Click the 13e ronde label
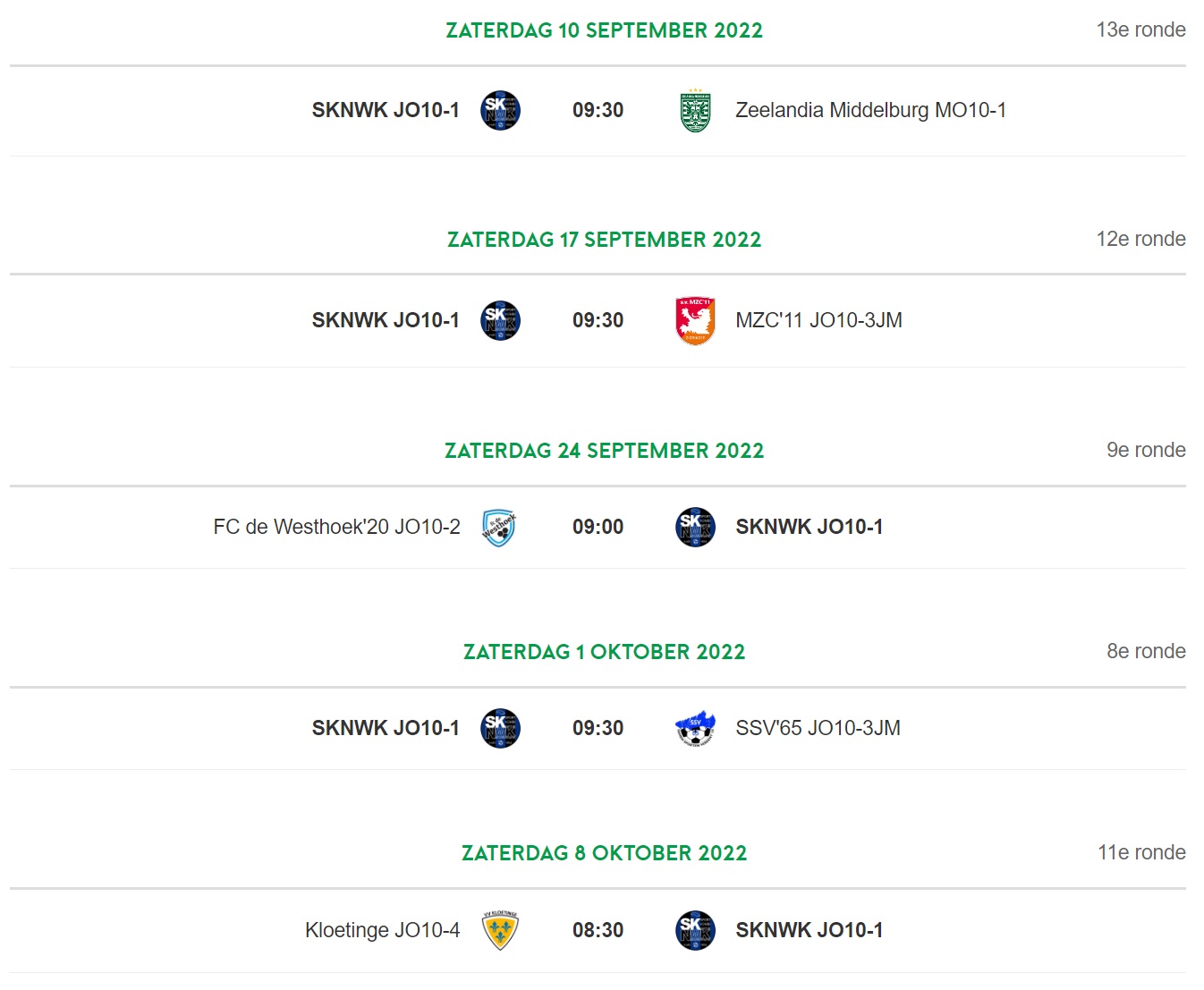 point(1140,30)
